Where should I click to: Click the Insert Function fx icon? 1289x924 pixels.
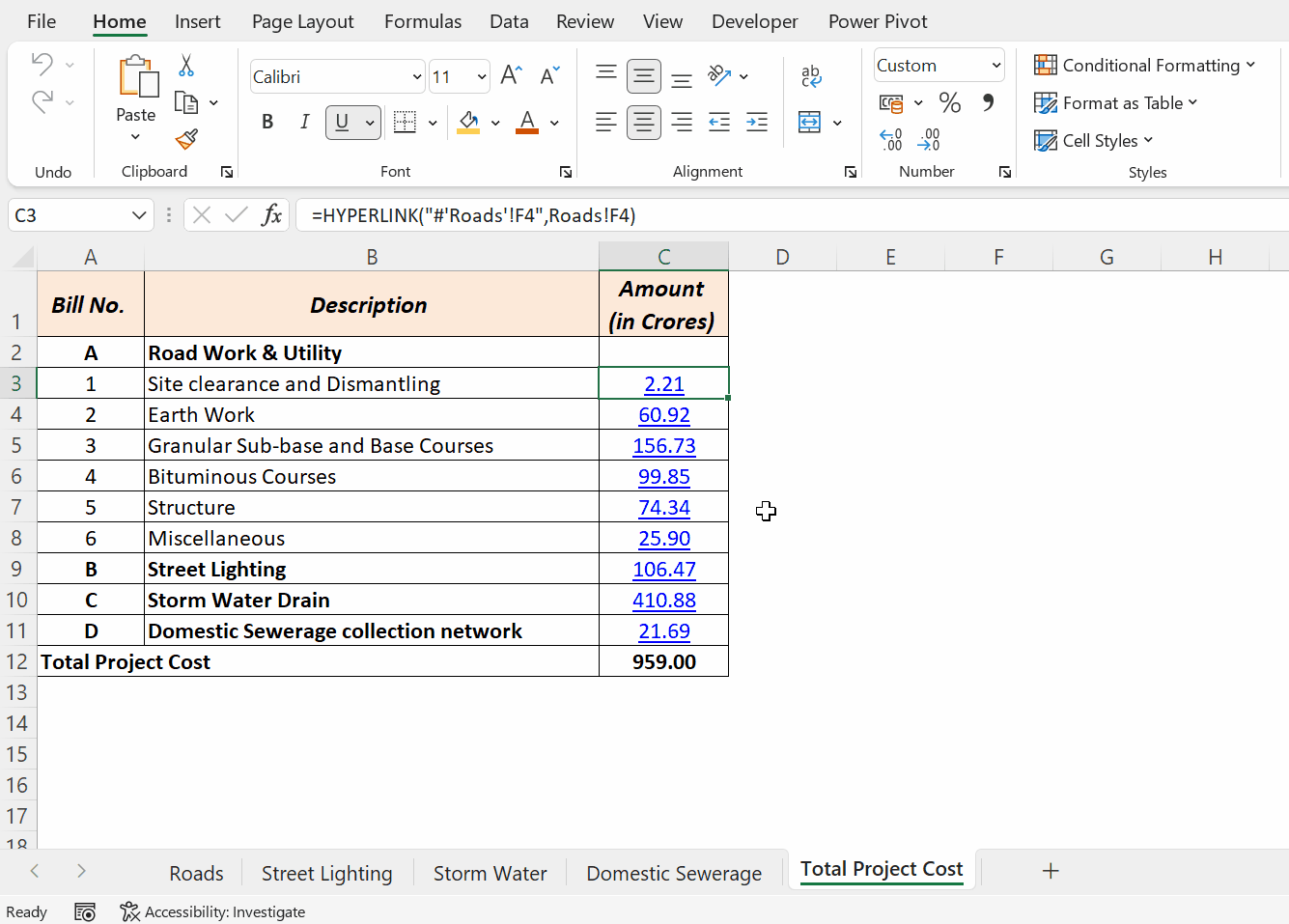272,215
